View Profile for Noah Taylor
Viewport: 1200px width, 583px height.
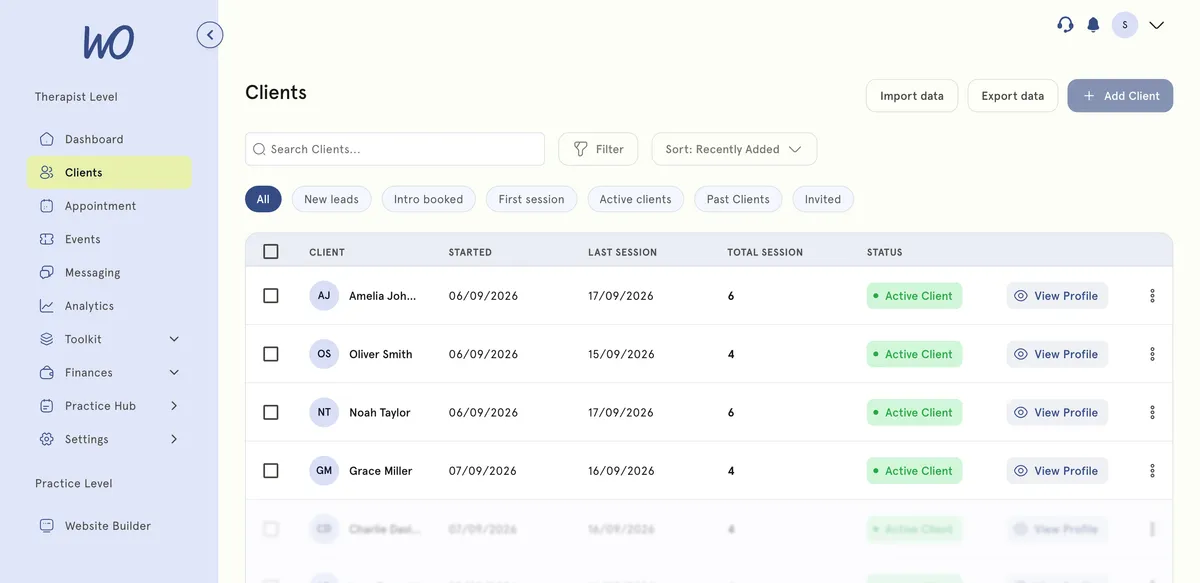tap(1057, 412)
